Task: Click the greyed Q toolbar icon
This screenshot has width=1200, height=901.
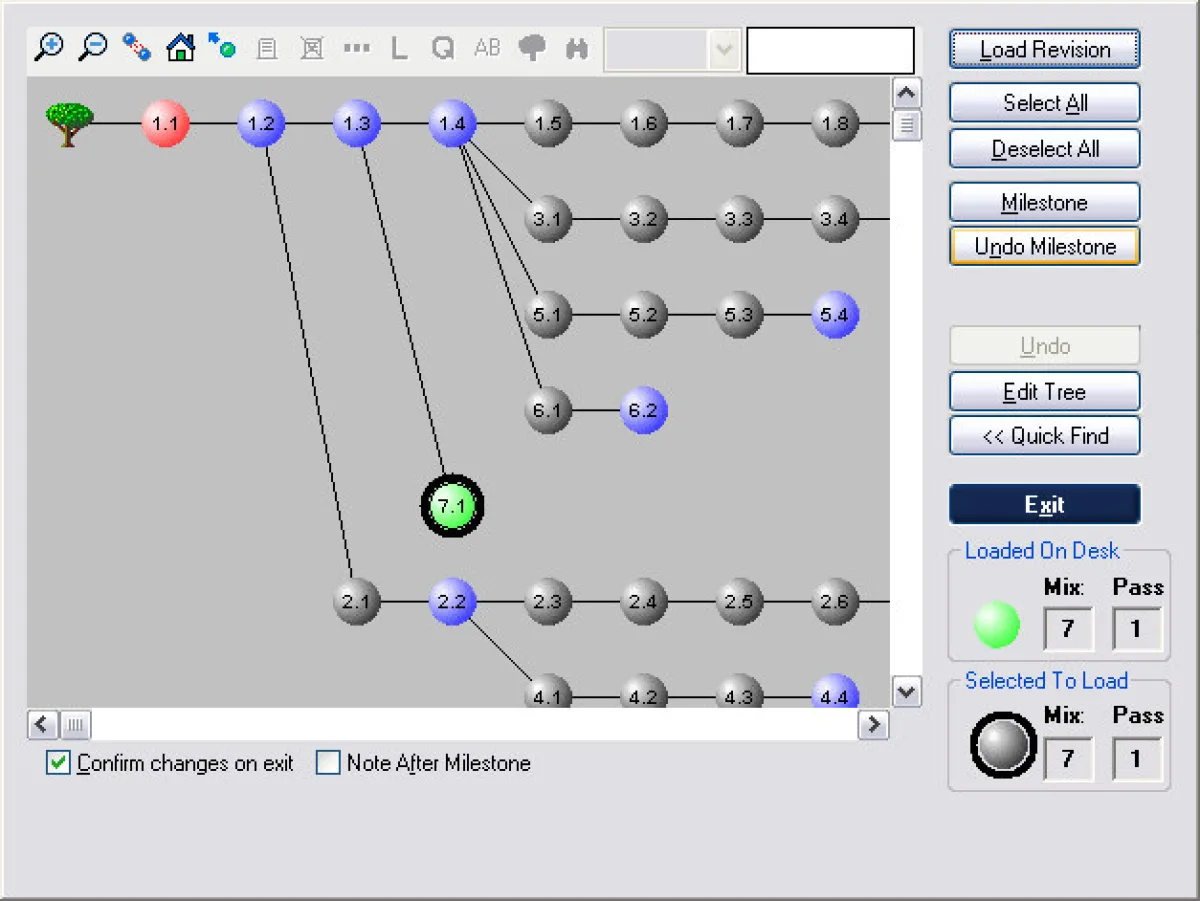Action: click(443, 48)
